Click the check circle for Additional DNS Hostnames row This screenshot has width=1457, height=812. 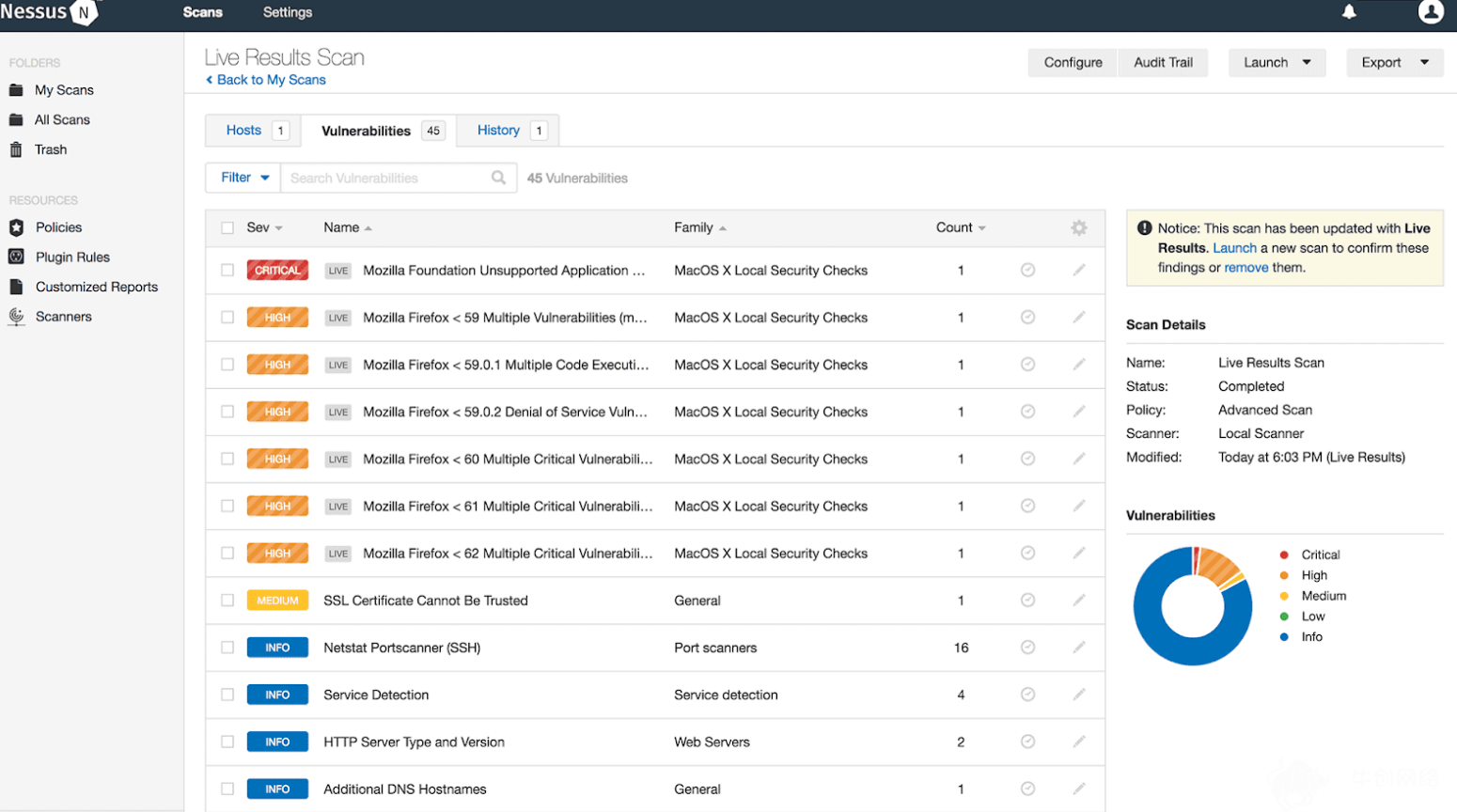click(1027, 789)
